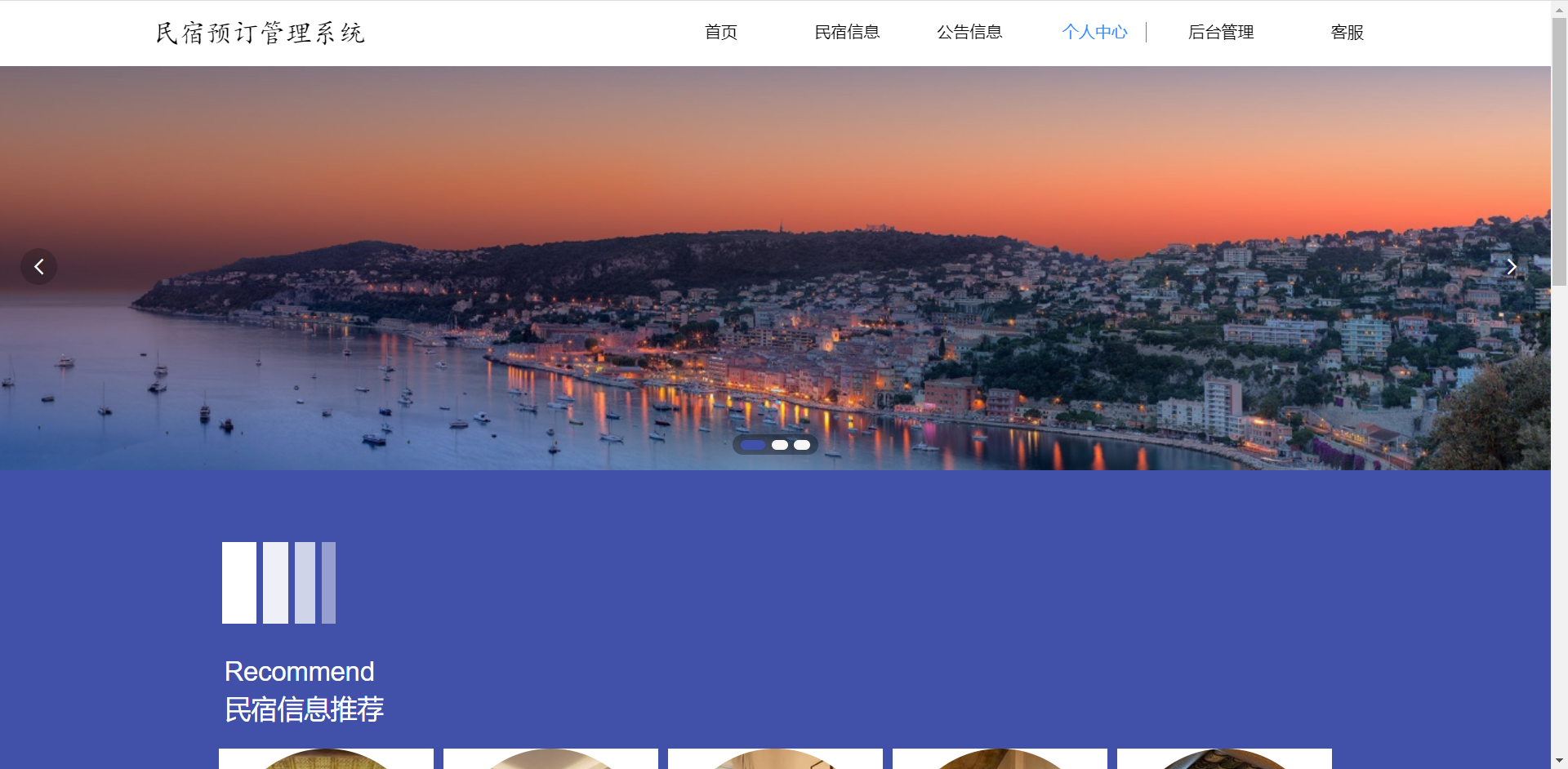
Task: Open the 首页 menu item
Action: (x=721, y=33)
